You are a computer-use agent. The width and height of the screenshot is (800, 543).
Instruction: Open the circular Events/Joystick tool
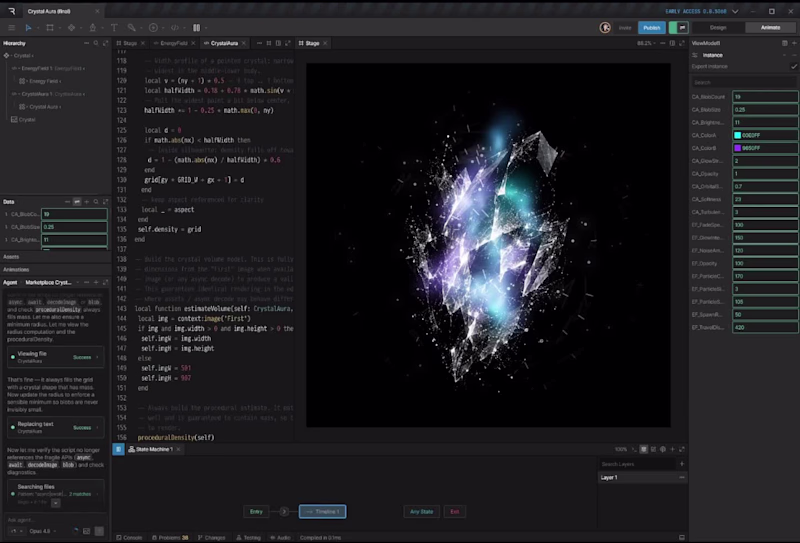[x=153, y=28]
